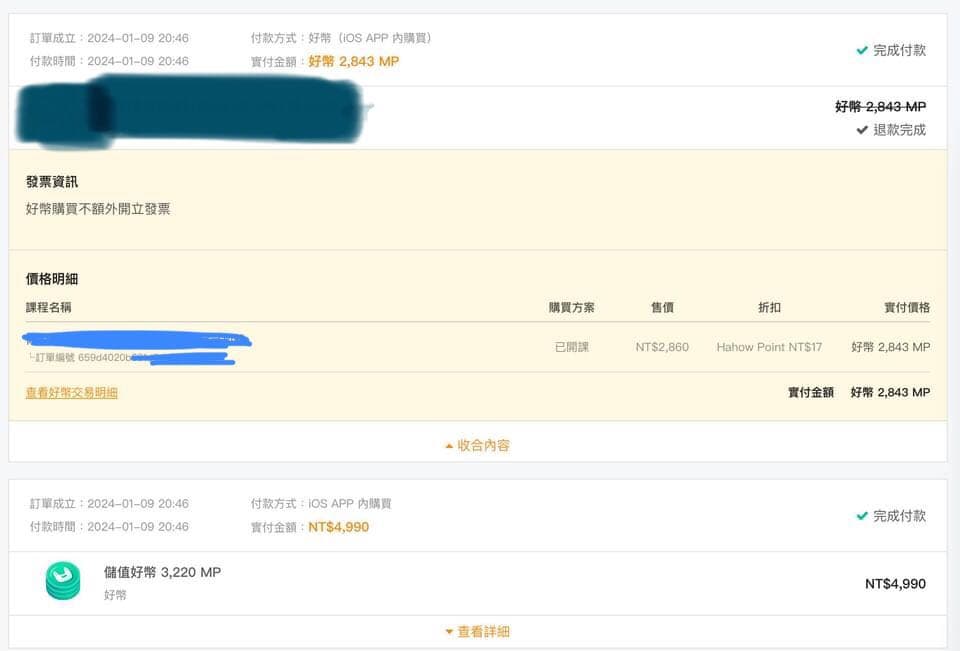
Task: Click the 退款完成 status label
Action: 899,130
